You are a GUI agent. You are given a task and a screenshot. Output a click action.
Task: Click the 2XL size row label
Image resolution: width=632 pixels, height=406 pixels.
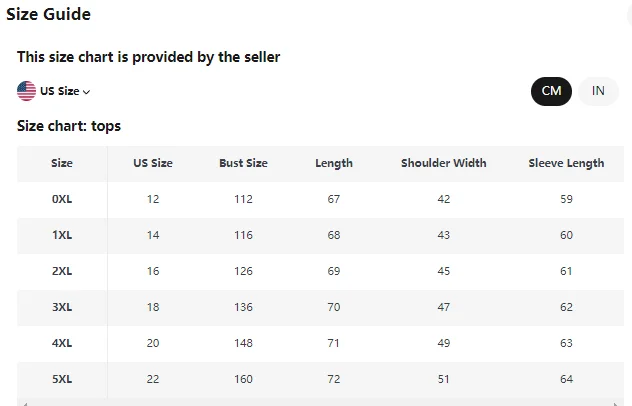click(62, 271)
